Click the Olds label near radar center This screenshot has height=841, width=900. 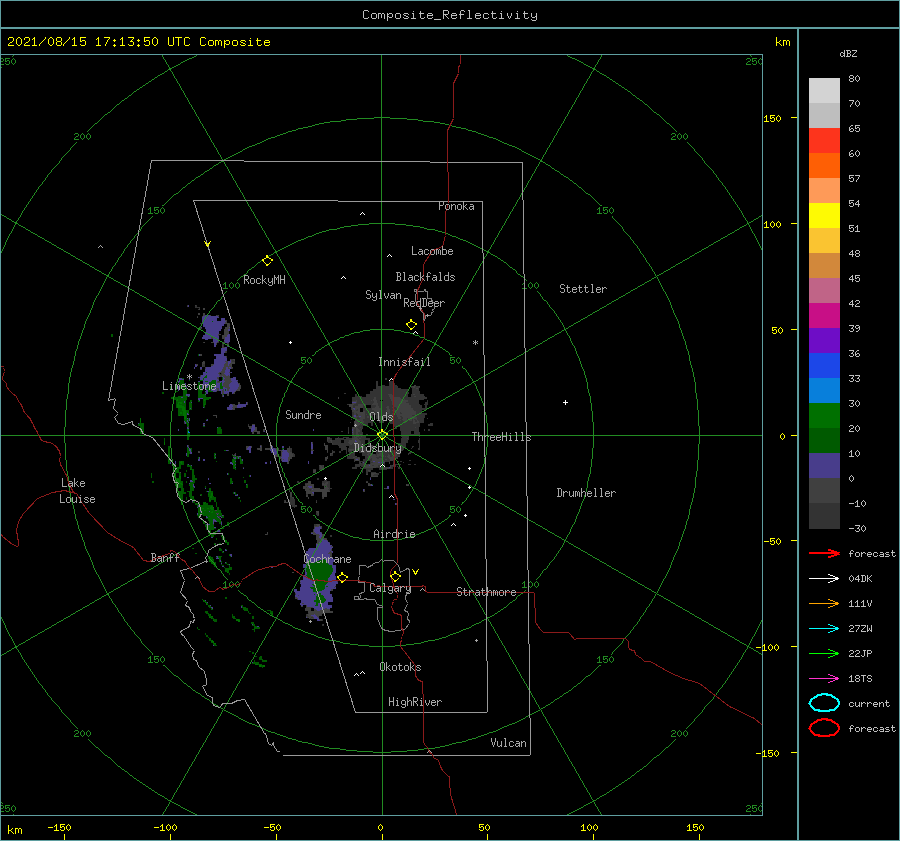[381, 417]
